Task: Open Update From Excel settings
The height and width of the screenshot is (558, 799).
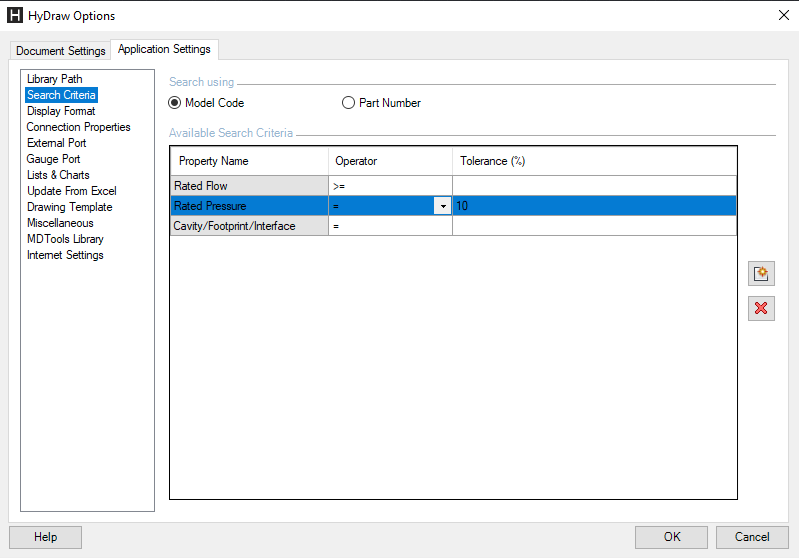Action: tap(72, 191)
